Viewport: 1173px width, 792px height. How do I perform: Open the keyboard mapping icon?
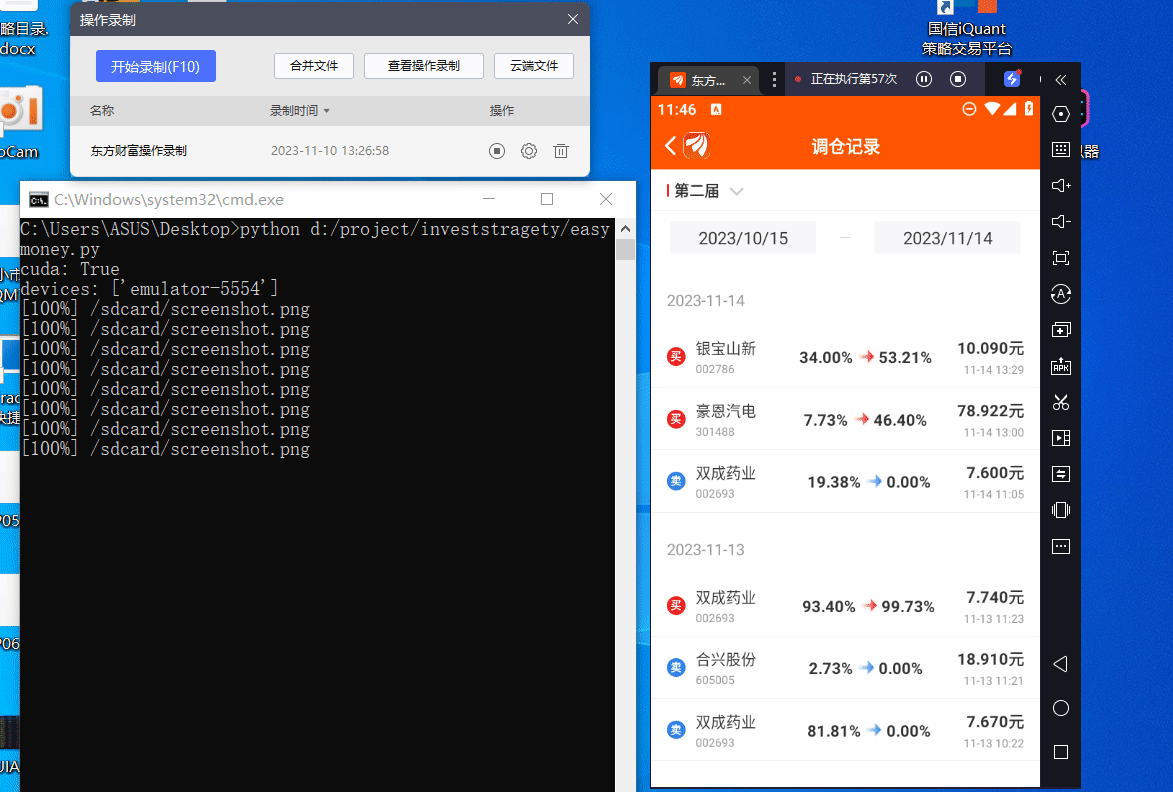(x=1061, y=150)
